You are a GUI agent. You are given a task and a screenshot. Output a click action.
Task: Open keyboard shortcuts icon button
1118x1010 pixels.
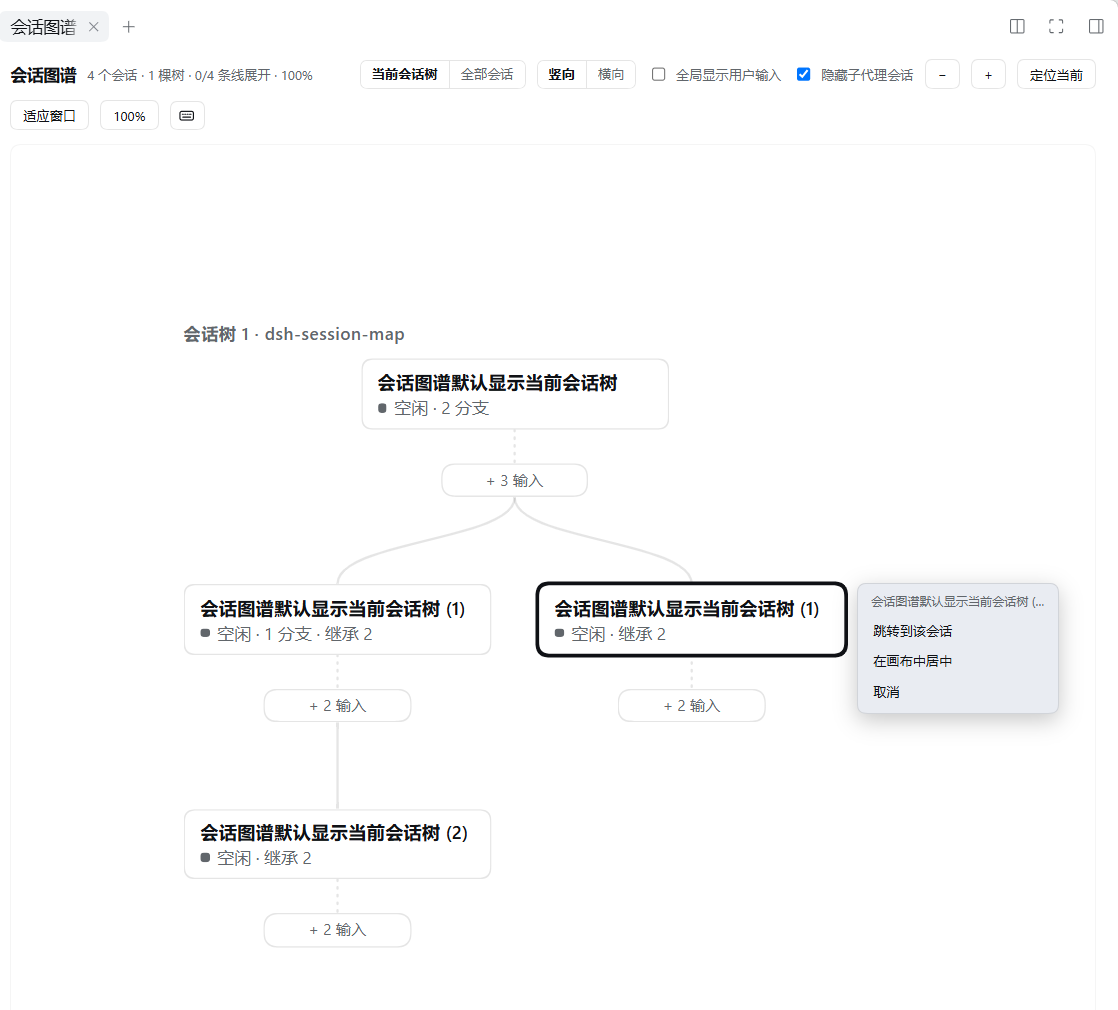187,115
